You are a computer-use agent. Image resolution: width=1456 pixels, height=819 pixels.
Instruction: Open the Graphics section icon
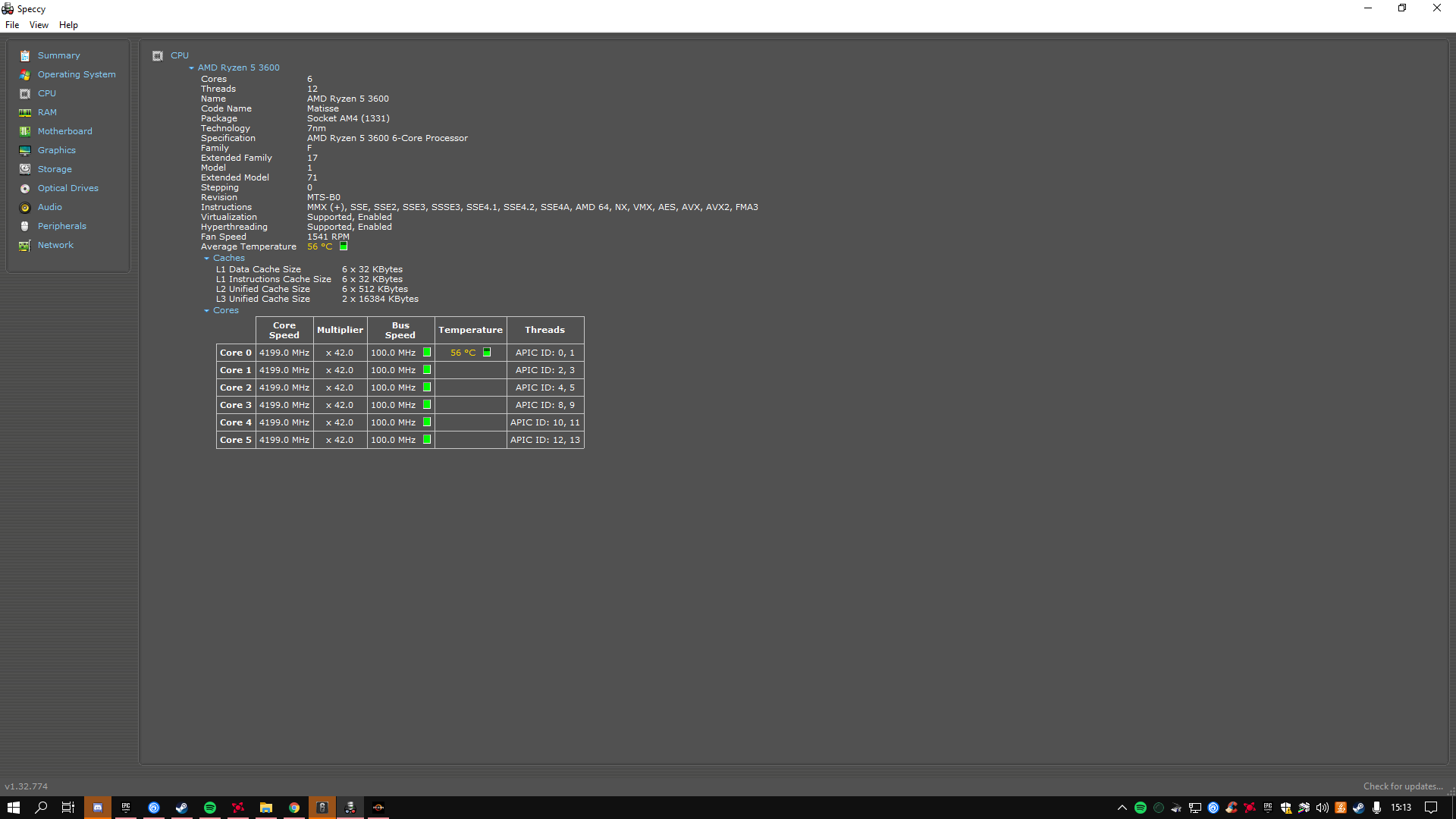pyautogui.click(x=25, y=150)
